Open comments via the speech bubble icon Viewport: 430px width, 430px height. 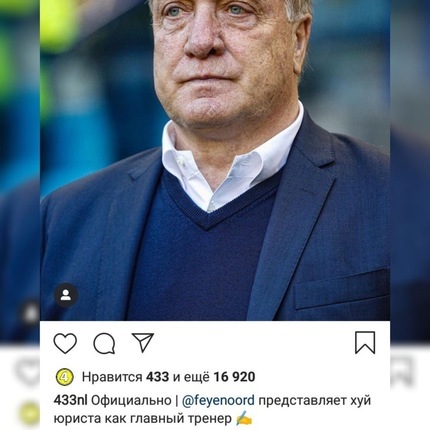point(104,344)
